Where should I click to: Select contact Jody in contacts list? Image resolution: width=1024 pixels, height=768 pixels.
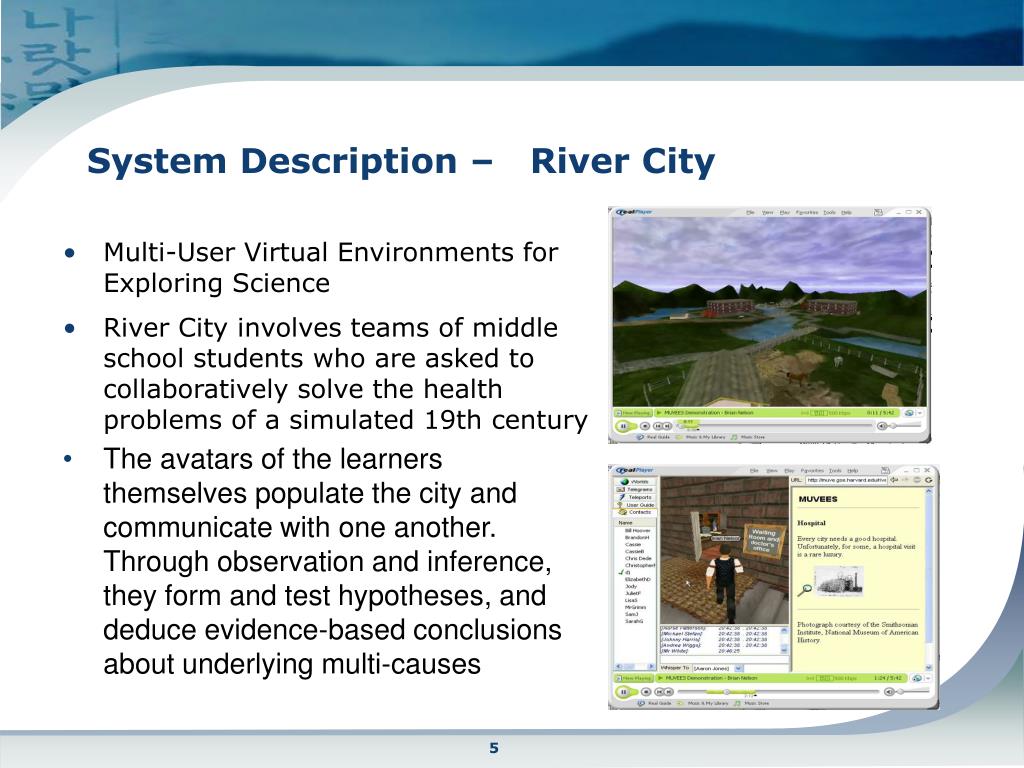tap(631, 586)
